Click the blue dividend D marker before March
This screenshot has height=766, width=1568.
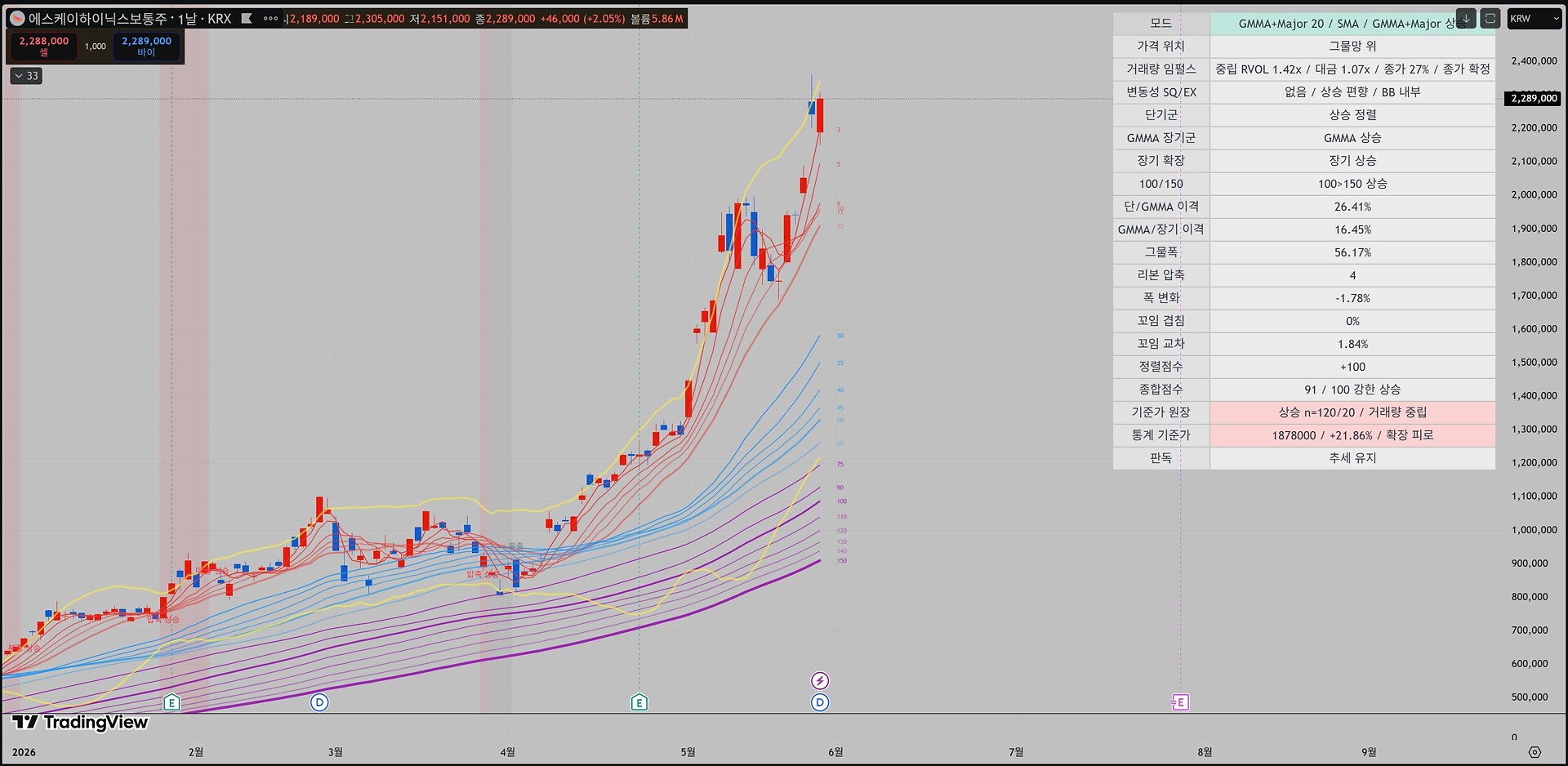click(x=319, y=702)
